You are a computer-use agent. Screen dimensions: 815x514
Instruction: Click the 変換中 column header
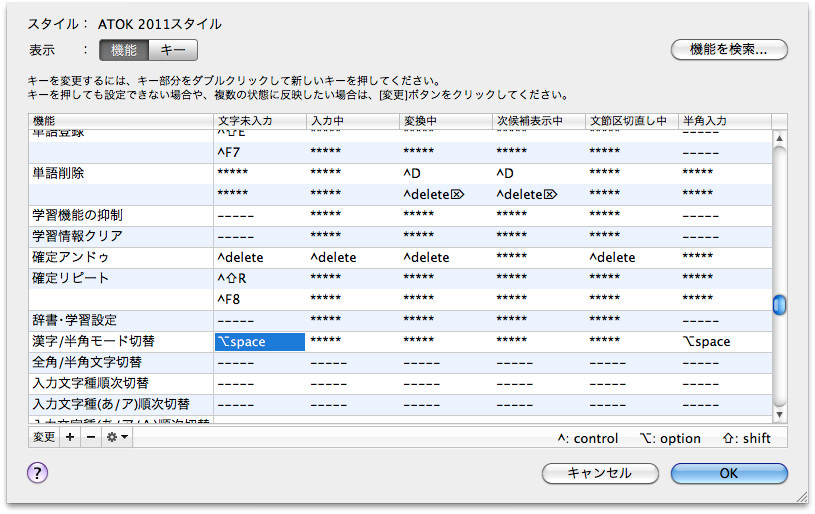(446, 121)
